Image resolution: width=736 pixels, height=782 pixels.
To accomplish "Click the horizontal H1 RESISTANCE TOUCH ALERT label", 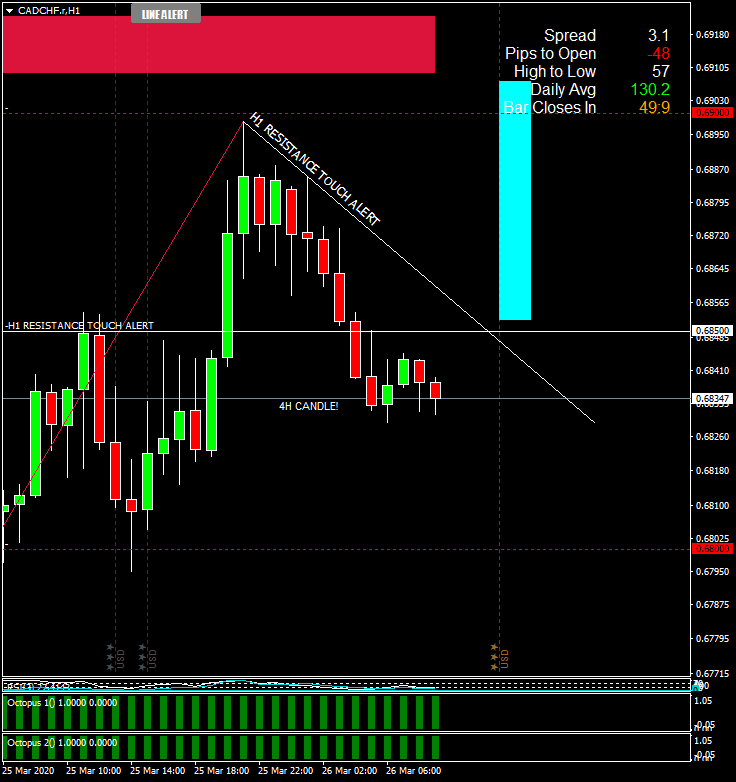I will pos(80,326).
